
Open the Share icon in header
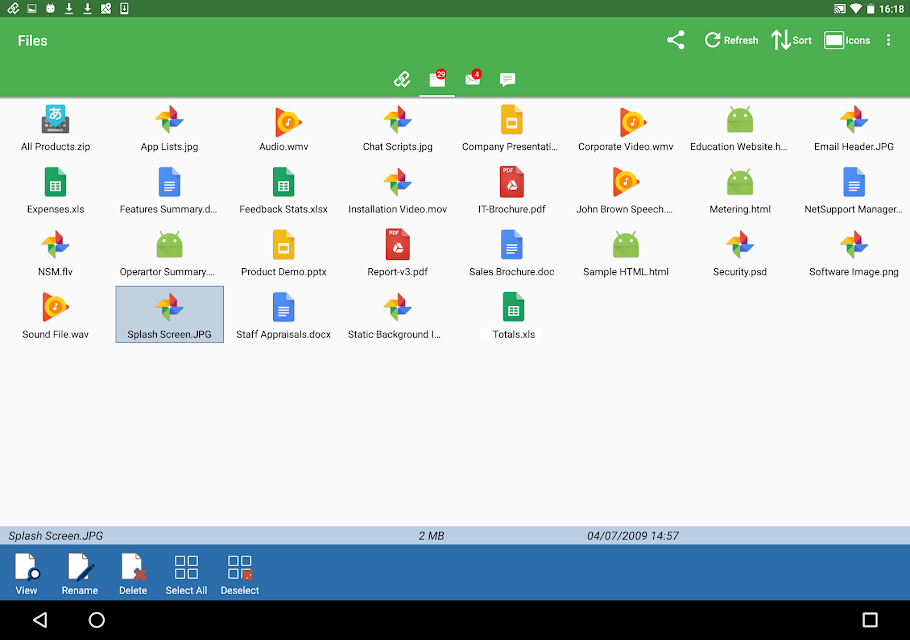676,40
